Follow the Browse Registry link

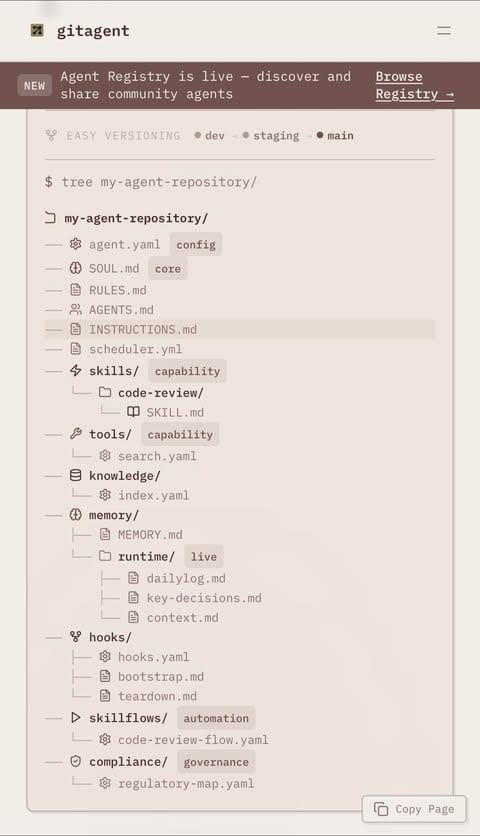click(x=414, y=85)
